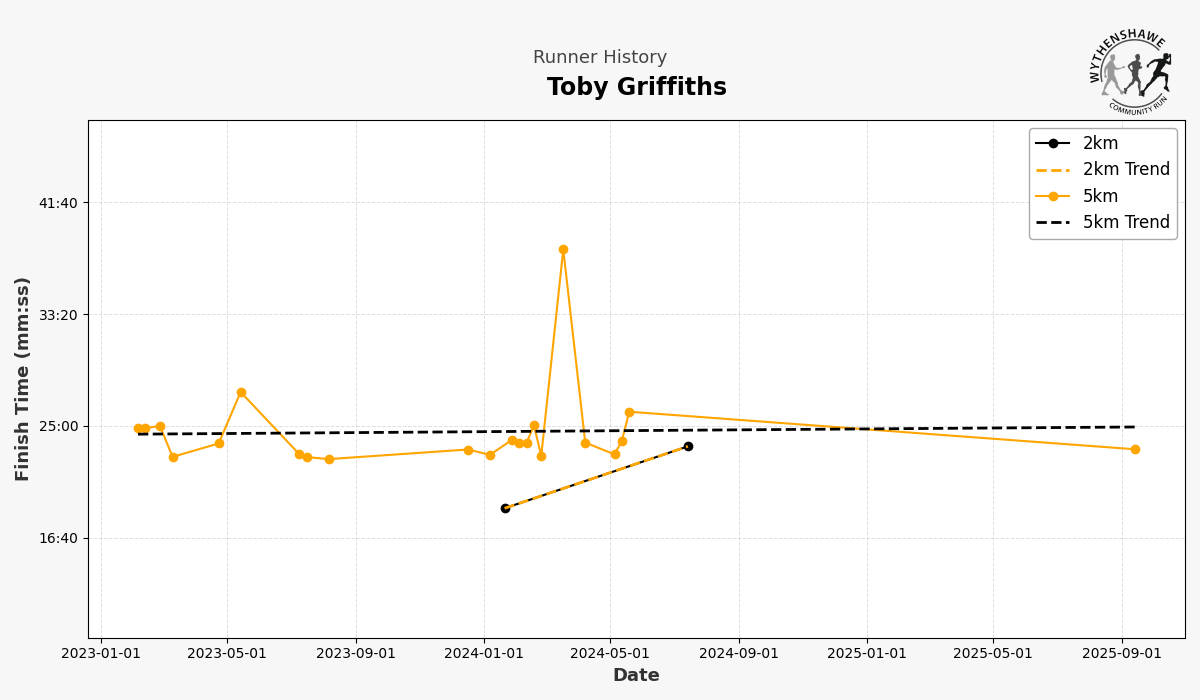Click the final 5km point in September 2025

point(1135,450)
